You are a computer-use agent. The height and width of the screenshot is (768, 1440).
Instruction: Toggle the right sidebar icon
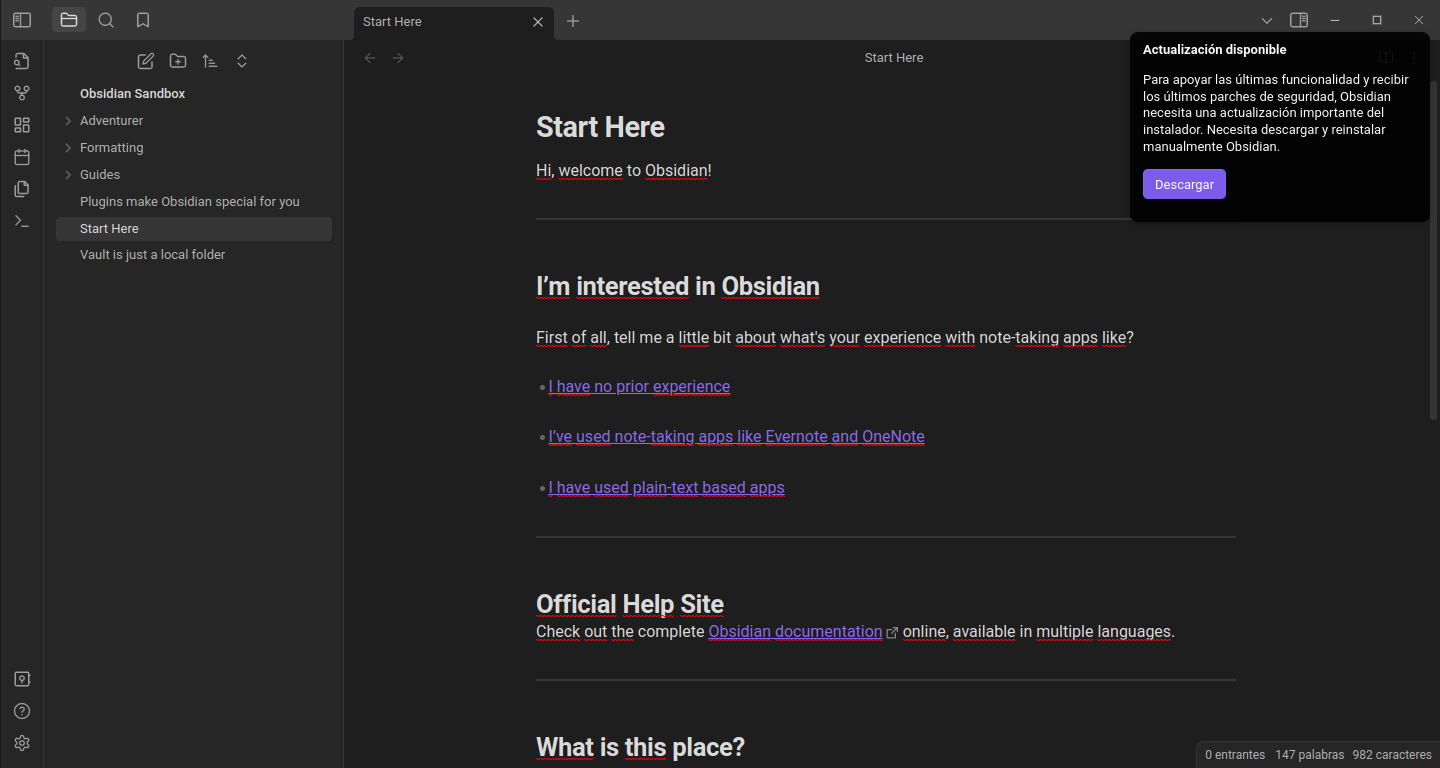[1299, 20]
